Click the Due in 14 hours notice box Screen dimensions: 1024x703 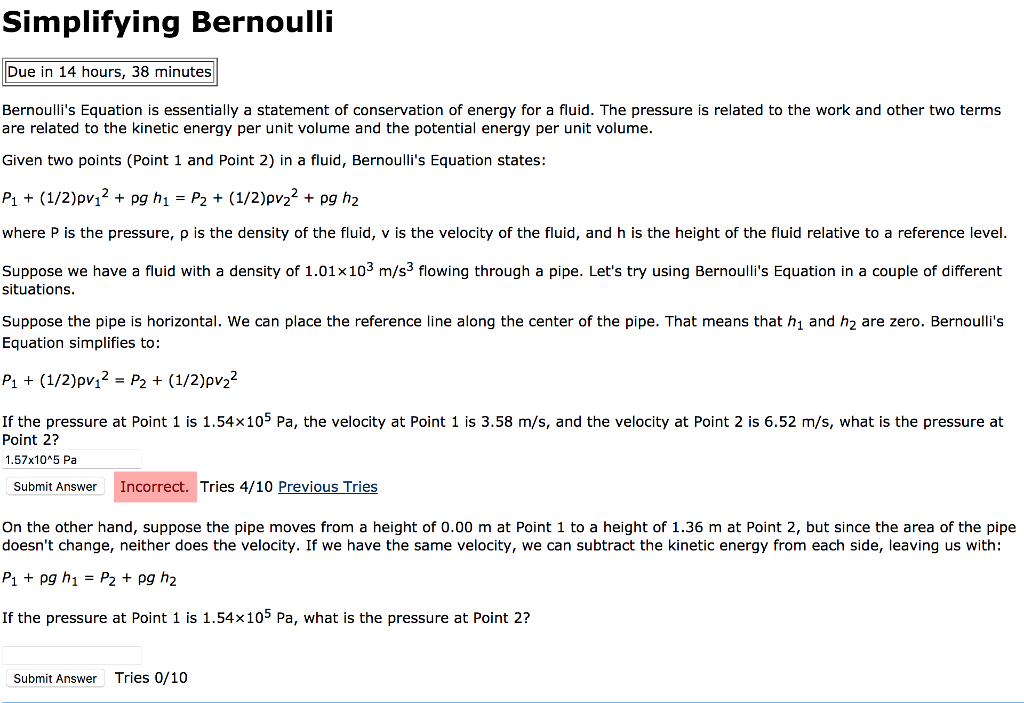click(x=110, y=71)
